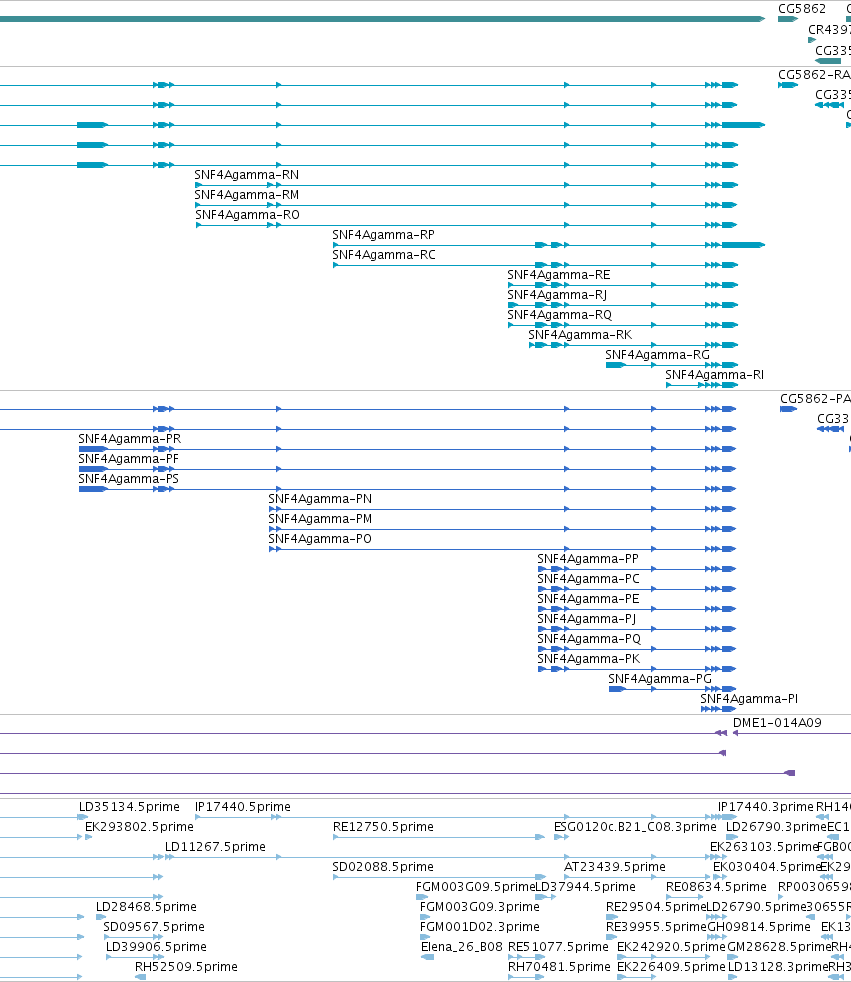Select the SNF4Agamma-PO protein label
The image size is (851, 982).
point(320,539)
